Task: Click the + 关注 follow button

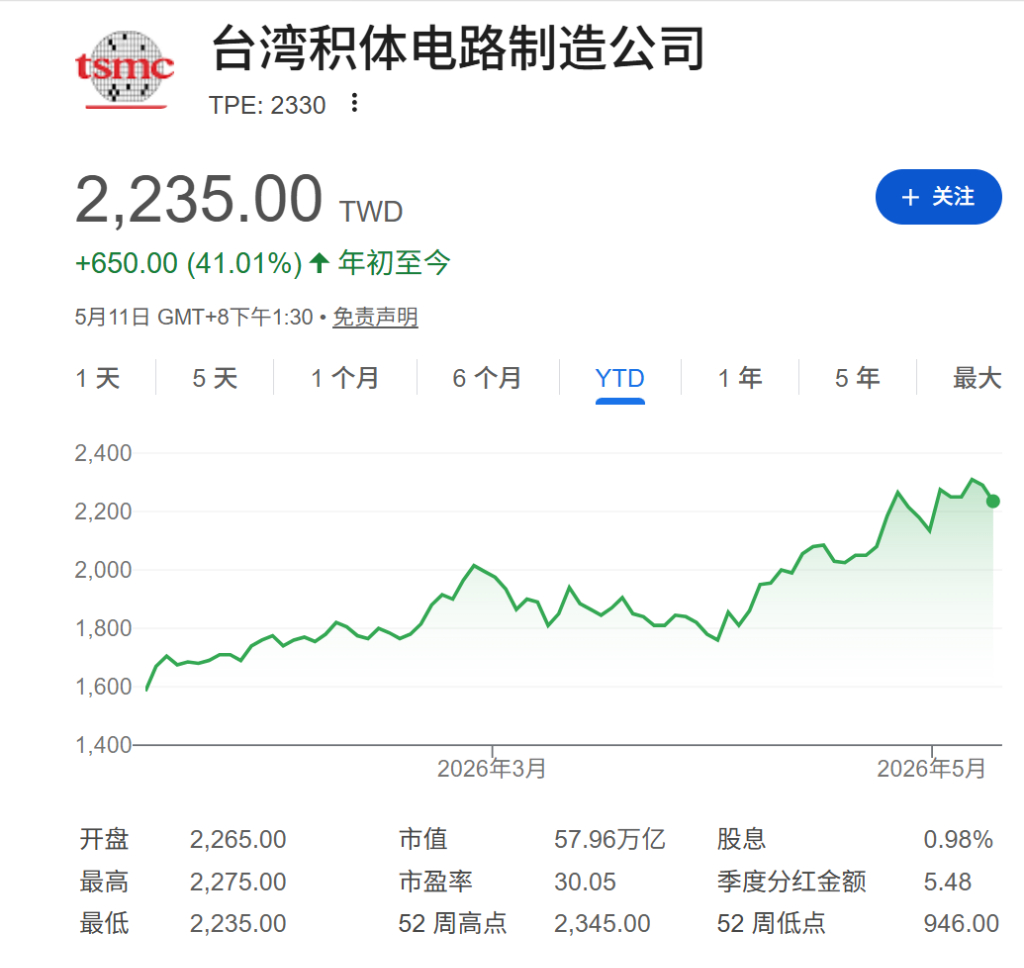Action: pyautogui.click(x=938, y=197)
